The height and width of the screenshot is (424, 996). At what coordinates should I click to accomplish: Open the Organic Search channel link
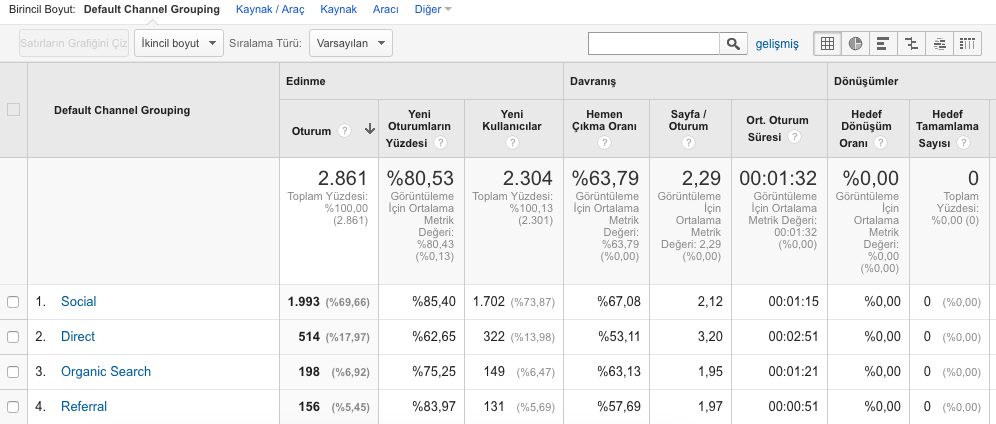[106, 371]
